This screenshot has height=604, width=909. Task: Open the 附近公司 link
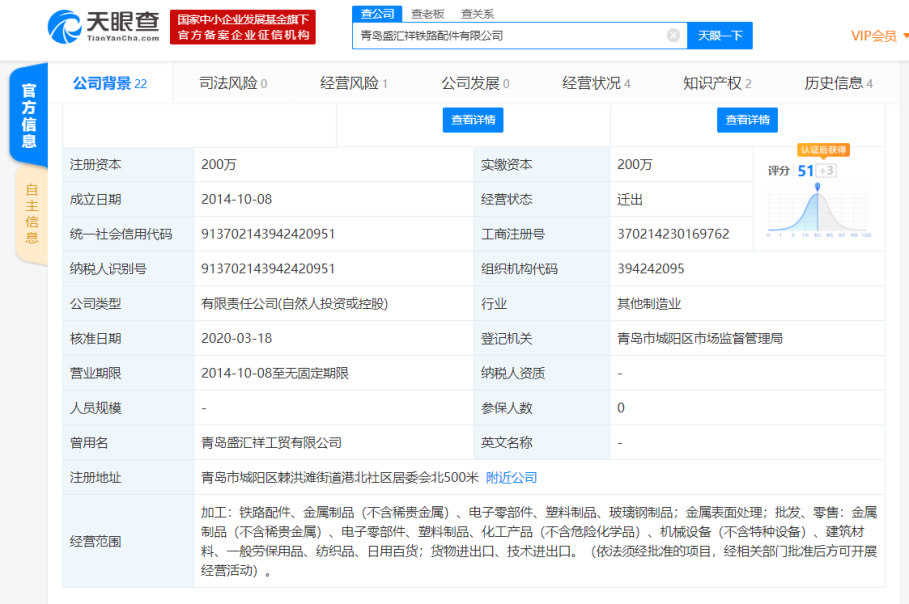(x=511, y=478)
